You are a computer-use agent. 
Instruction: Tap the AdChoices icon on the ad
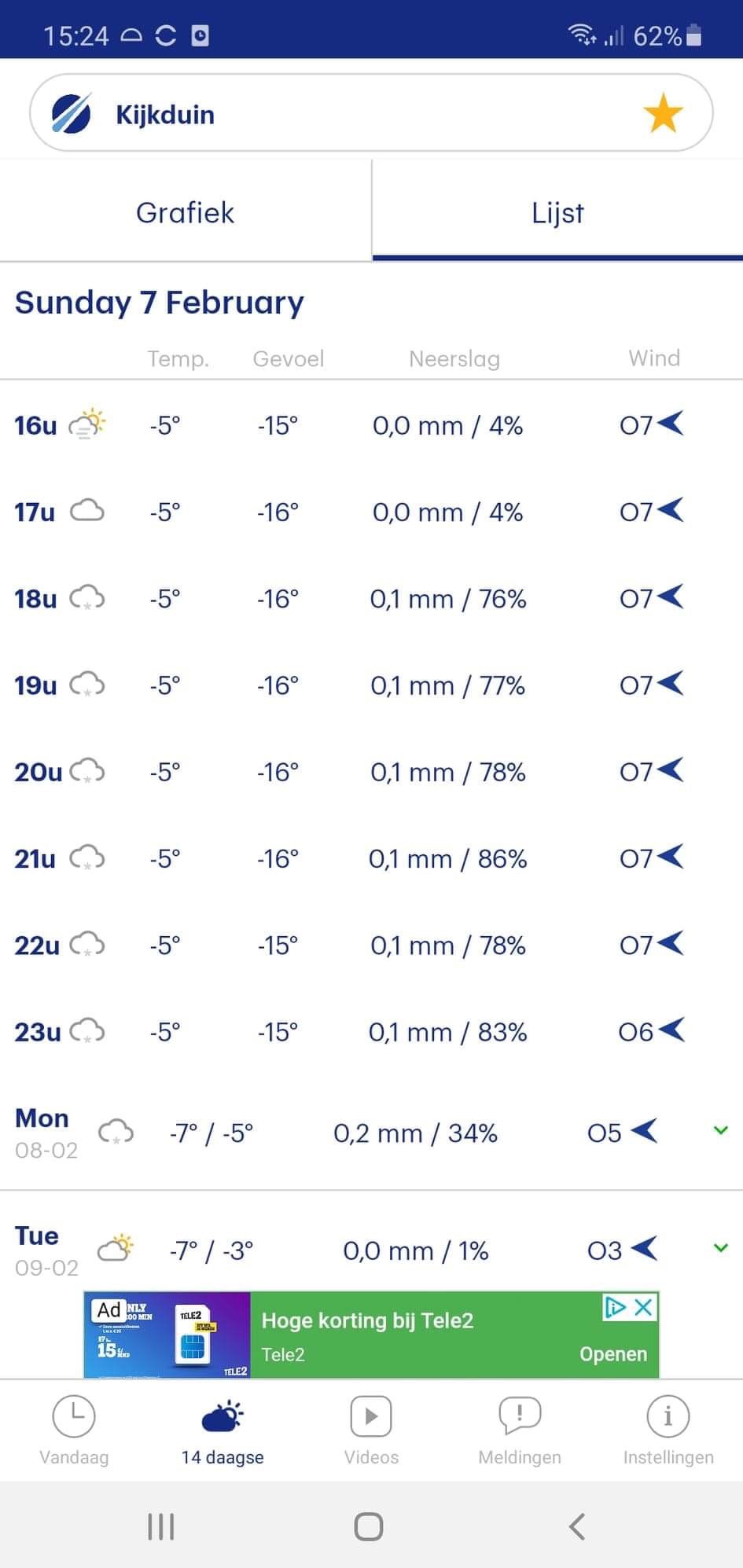(x=615, y=1307)
